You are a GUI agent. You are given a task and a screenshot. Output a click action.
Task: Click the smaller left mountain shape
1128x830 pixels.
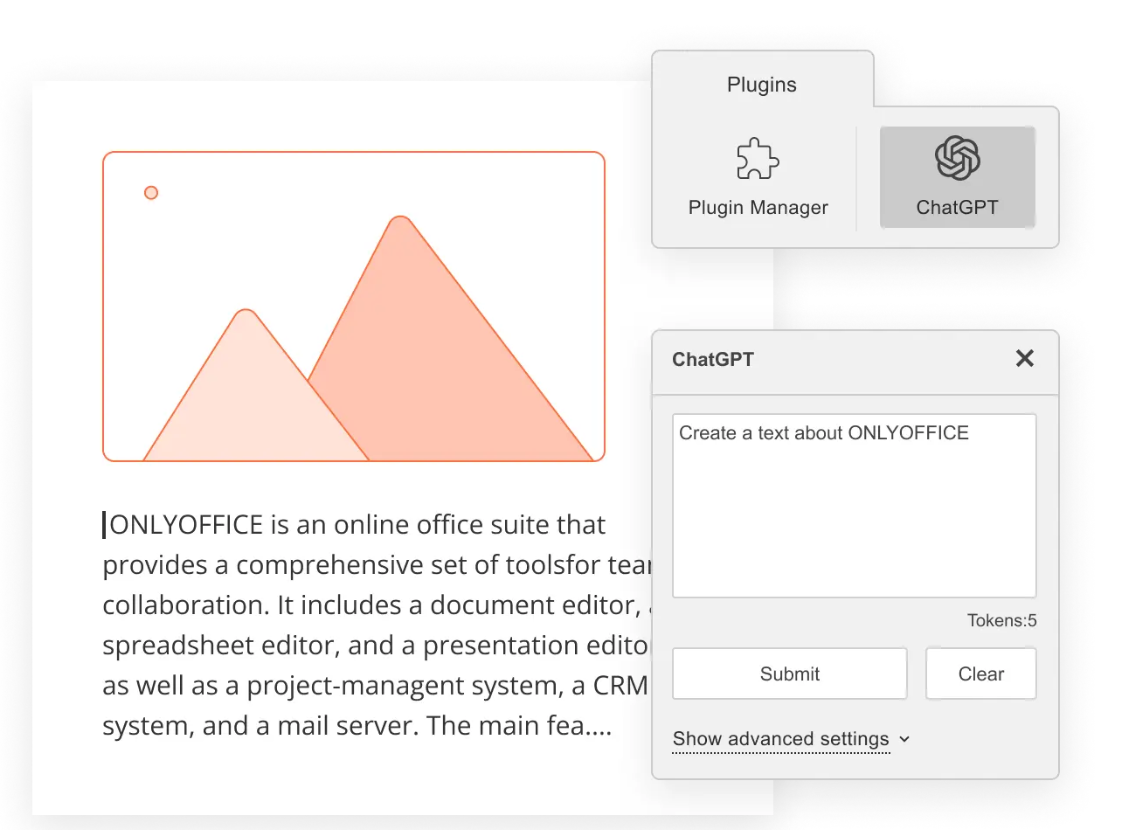click(240, 400)
